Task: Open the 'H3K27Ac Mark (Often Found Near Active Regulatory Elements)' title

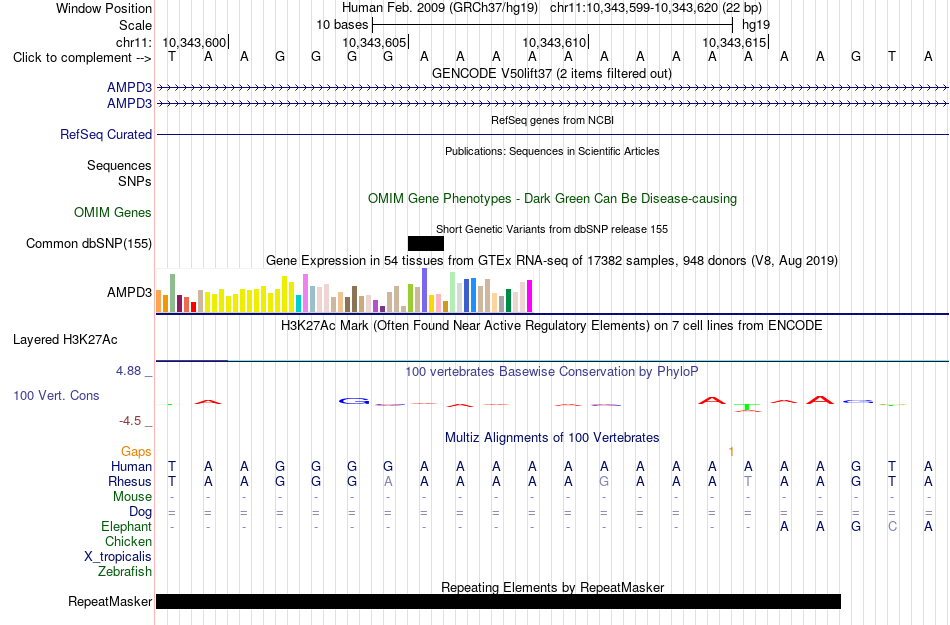Action: coord(552,326)
